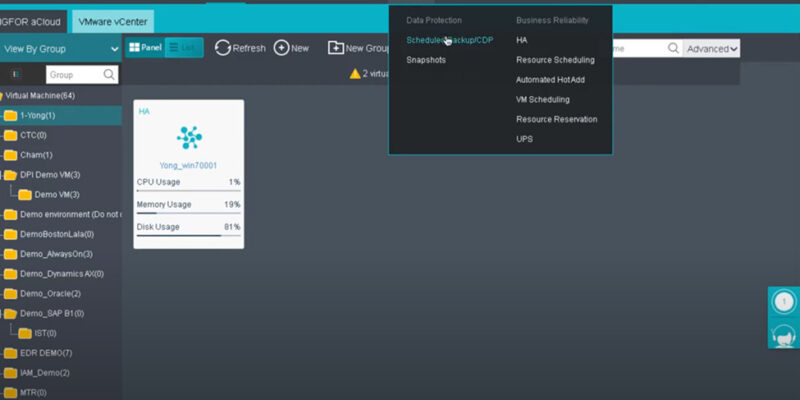Open the Advanced dropdown

(x=712, y=49)
